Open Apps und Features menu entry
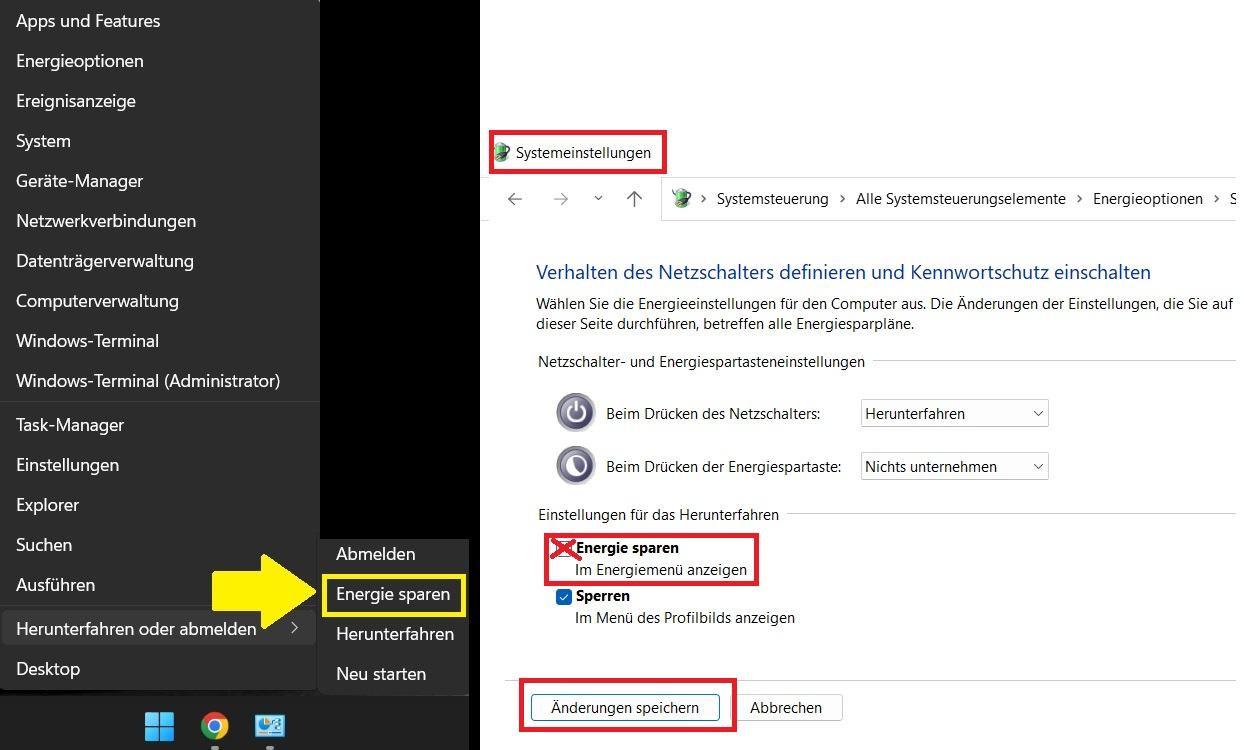This screenshot has width=1244, height=750. point(160,21)
